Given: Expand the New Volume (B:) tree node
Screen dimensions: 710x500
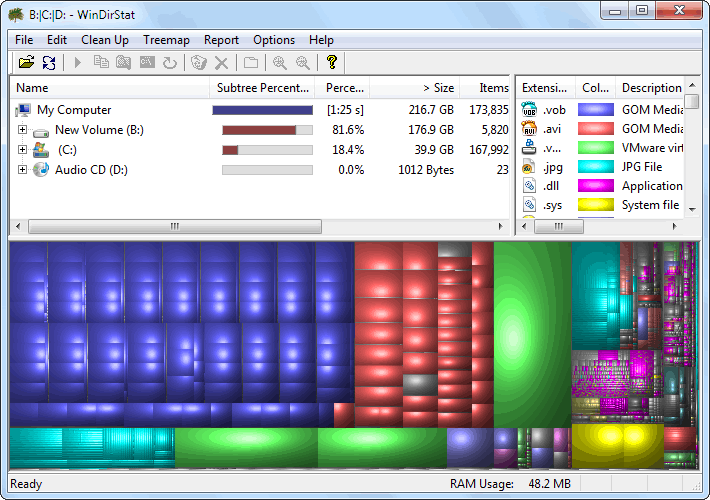Looking at the screenshot, I should click(x=22, y=130).
